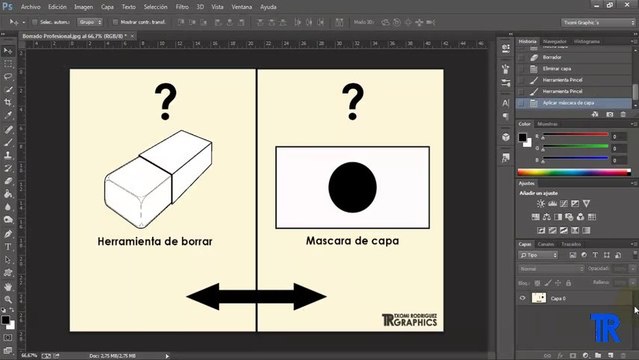
Task: Select the Zoom tool
Action: [x=8, y=300]
